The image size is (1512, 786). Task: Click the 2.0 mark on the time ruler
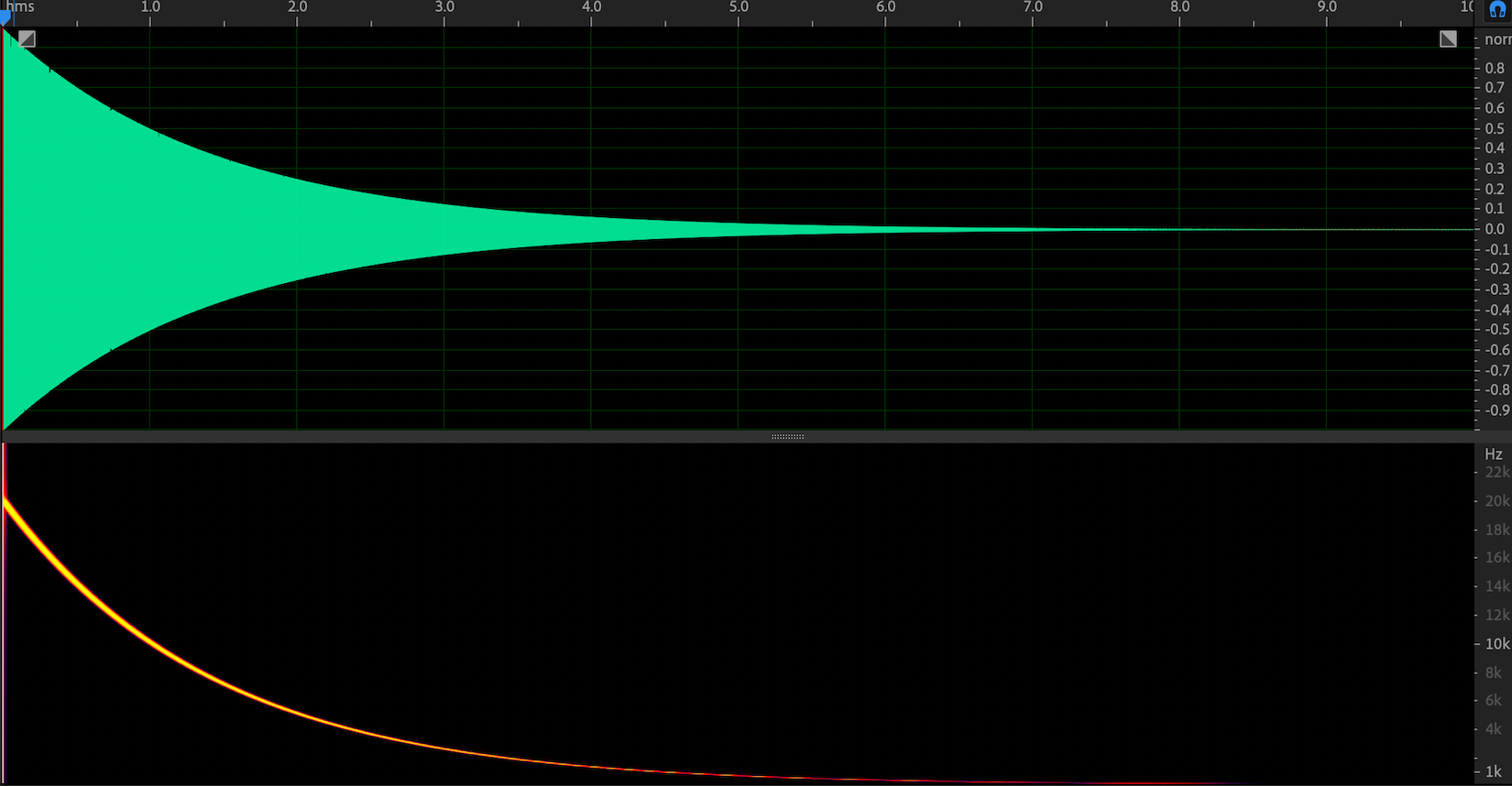click(x=298, y=7)
